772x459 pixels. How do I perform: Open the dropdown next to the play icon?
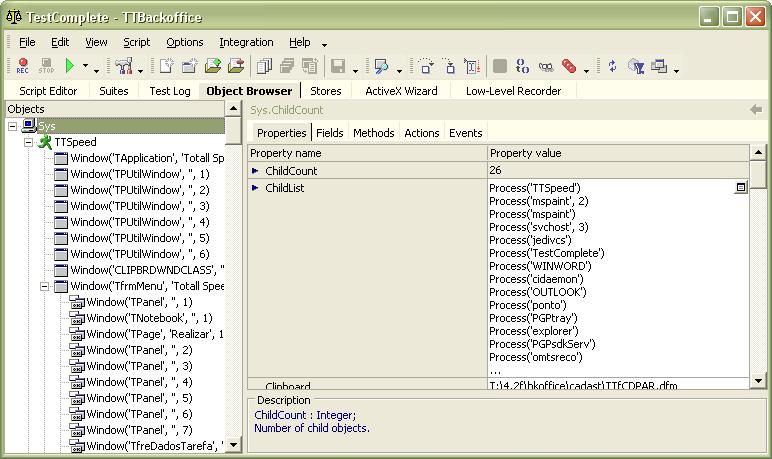click(x=85, y=66)
